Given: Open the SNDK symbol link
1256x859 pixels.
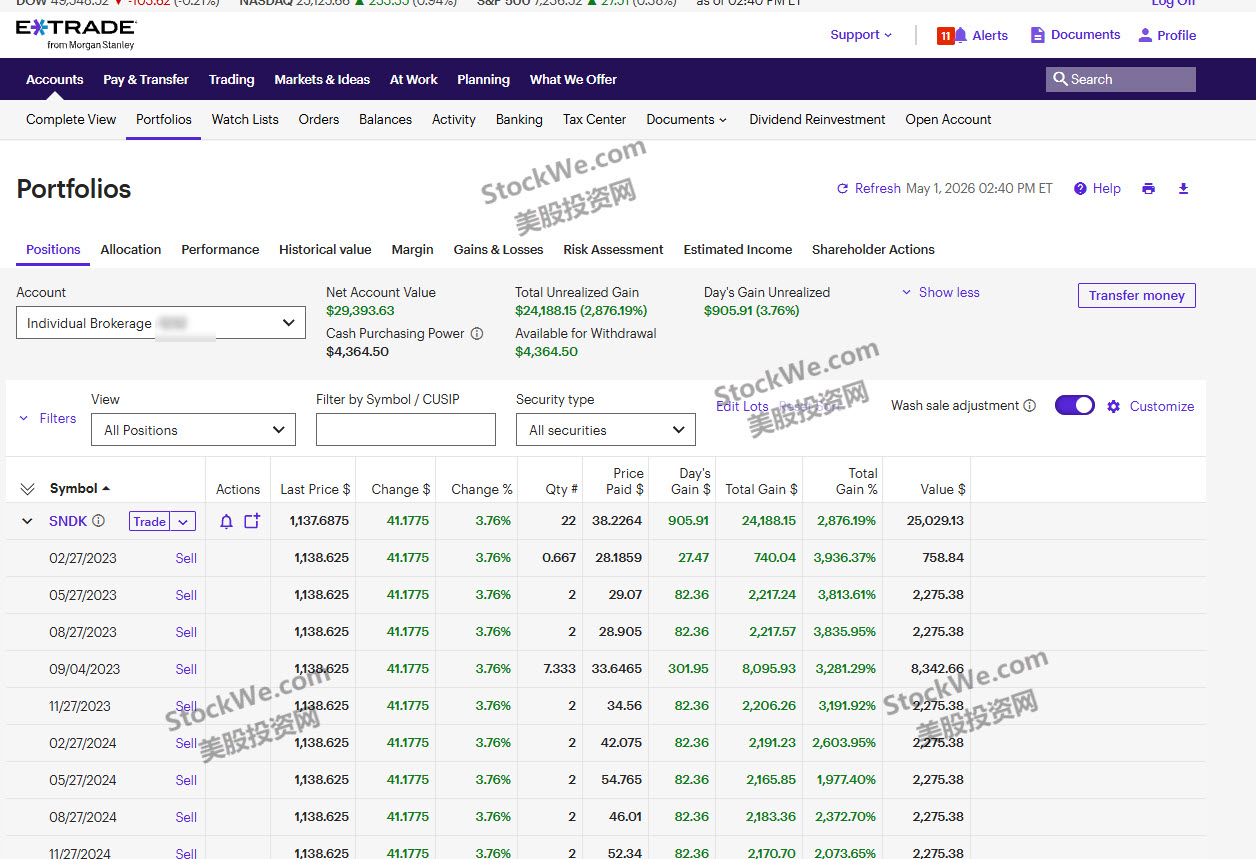Looking at the screenshot, I should click(x=68, y=521).
